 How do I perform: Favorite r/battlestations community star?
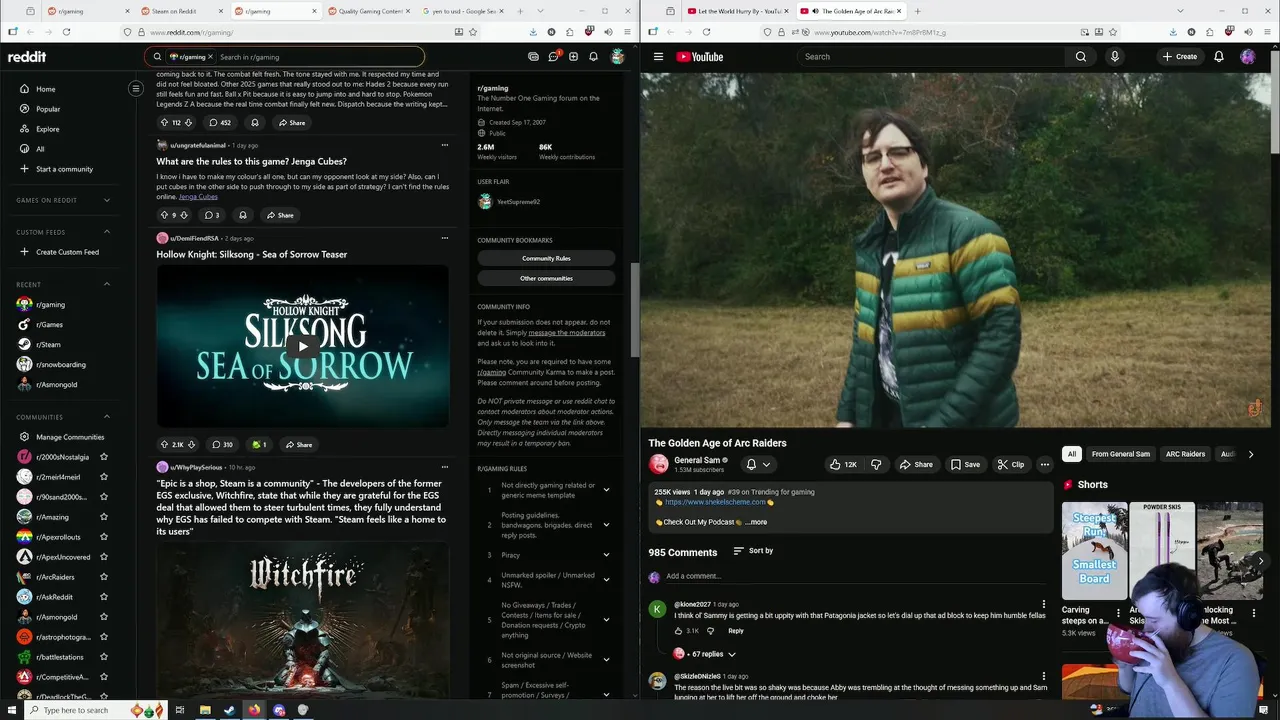click(103, 657)
